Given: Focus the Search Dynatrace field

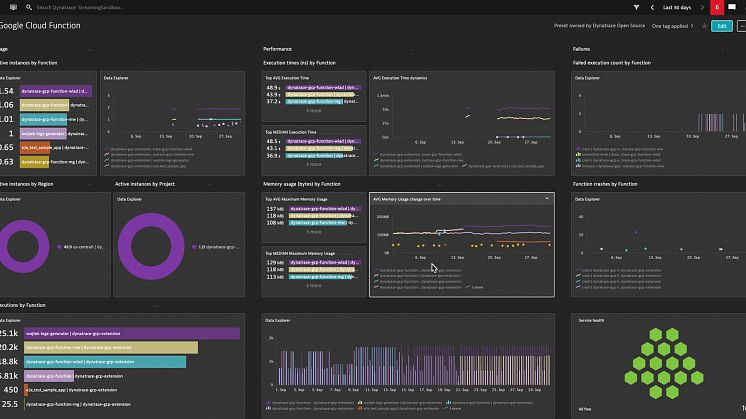Looking at the screenshot, I should pyautogui.click(x=81, y=7).
